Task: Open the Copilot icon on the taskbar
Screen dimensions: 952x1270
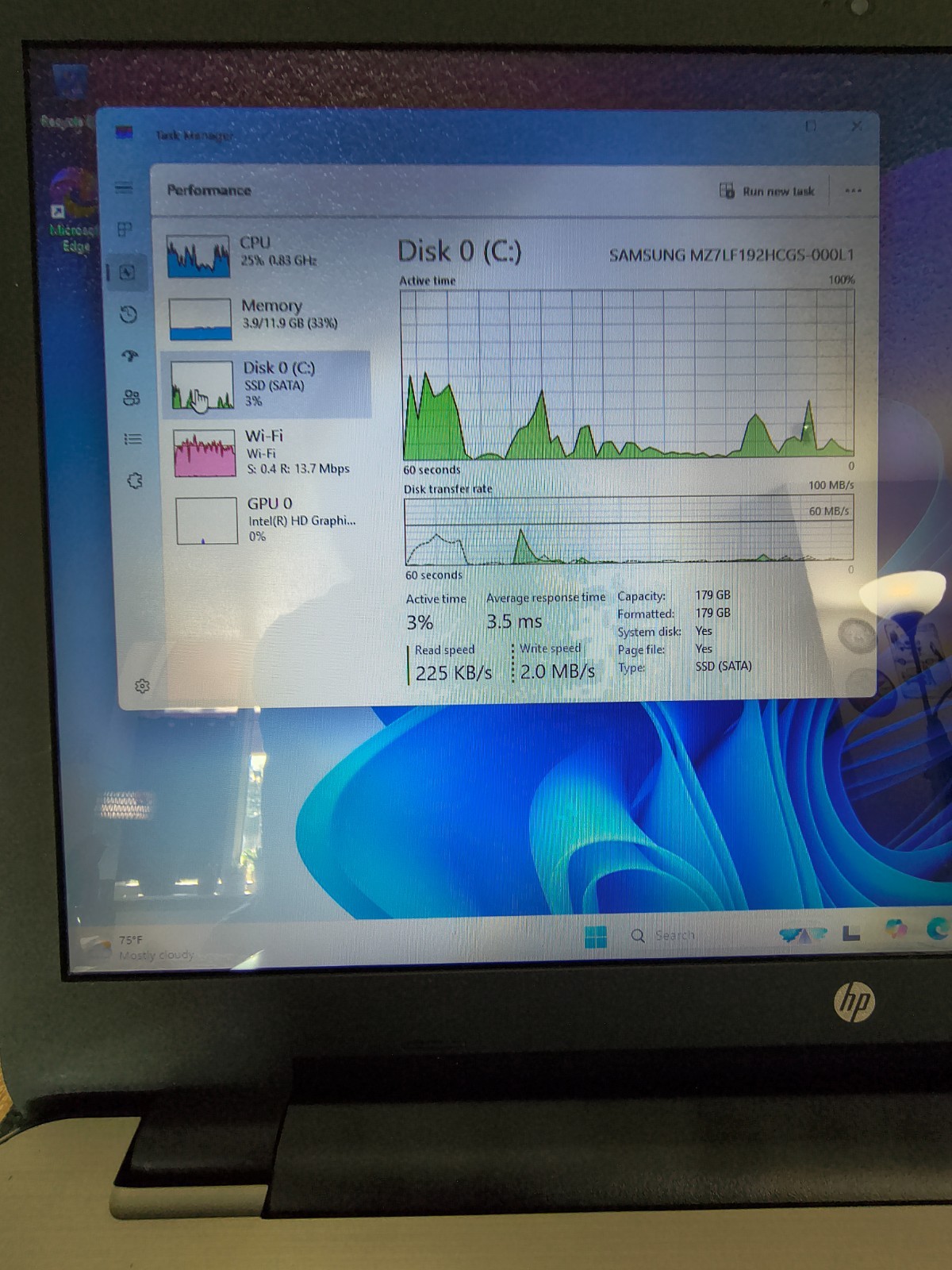Action: click(x=896, y=929)
